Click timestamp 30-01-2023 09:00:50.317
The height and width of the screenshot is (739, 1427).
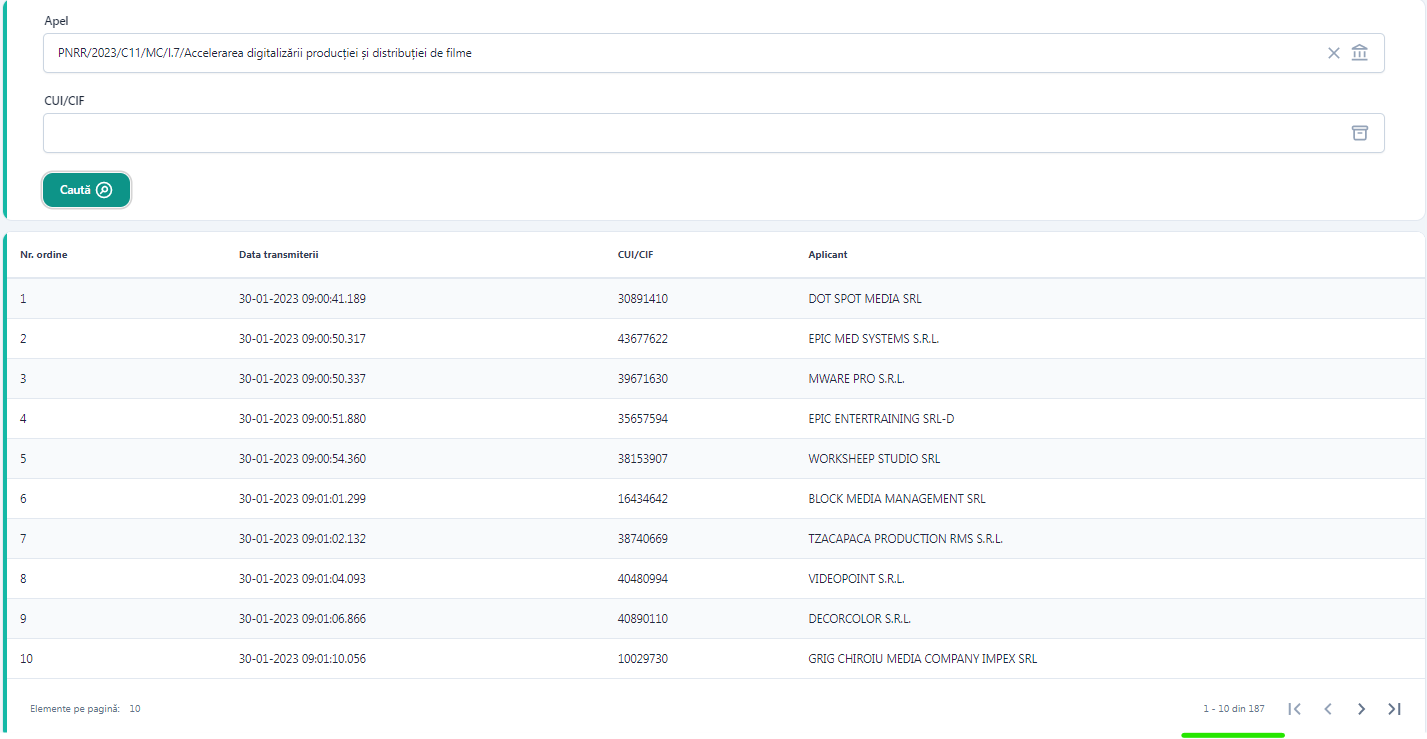[302, 339]
